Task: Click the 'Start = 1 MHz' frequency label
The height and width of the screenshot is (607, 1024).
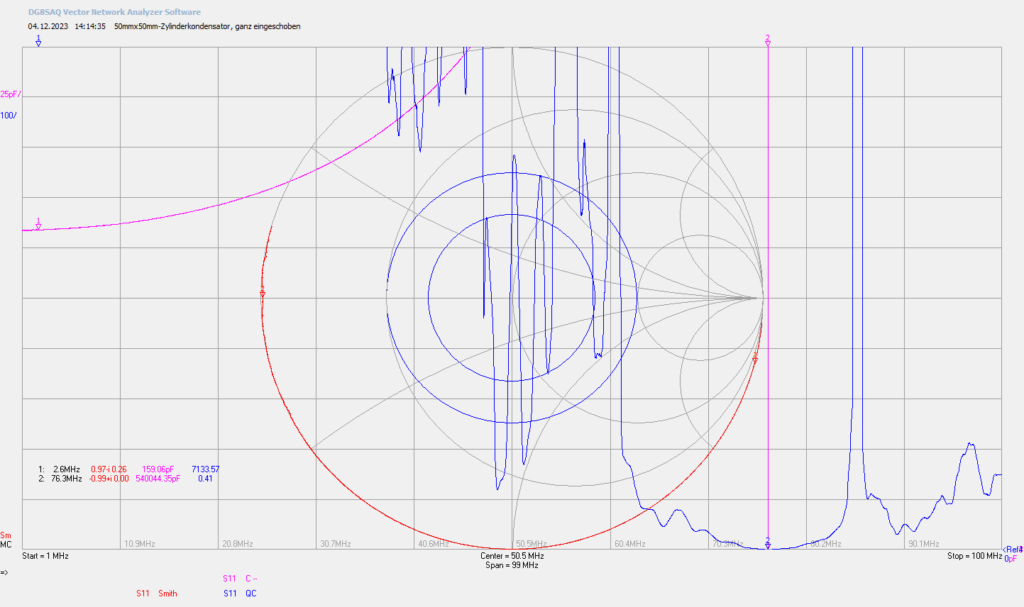Action: click(45, 556)
